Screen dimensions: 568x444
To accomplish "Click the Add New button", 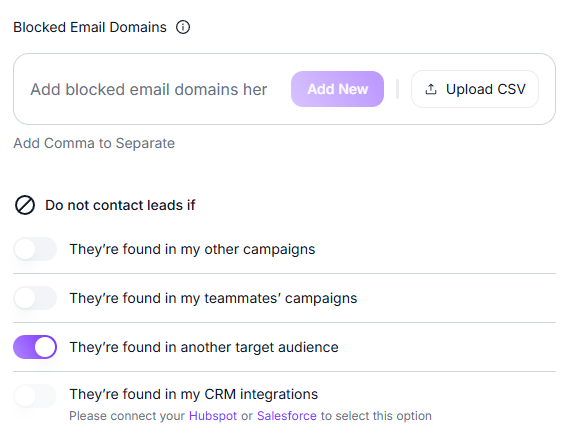I will click(x=337, y=89).
